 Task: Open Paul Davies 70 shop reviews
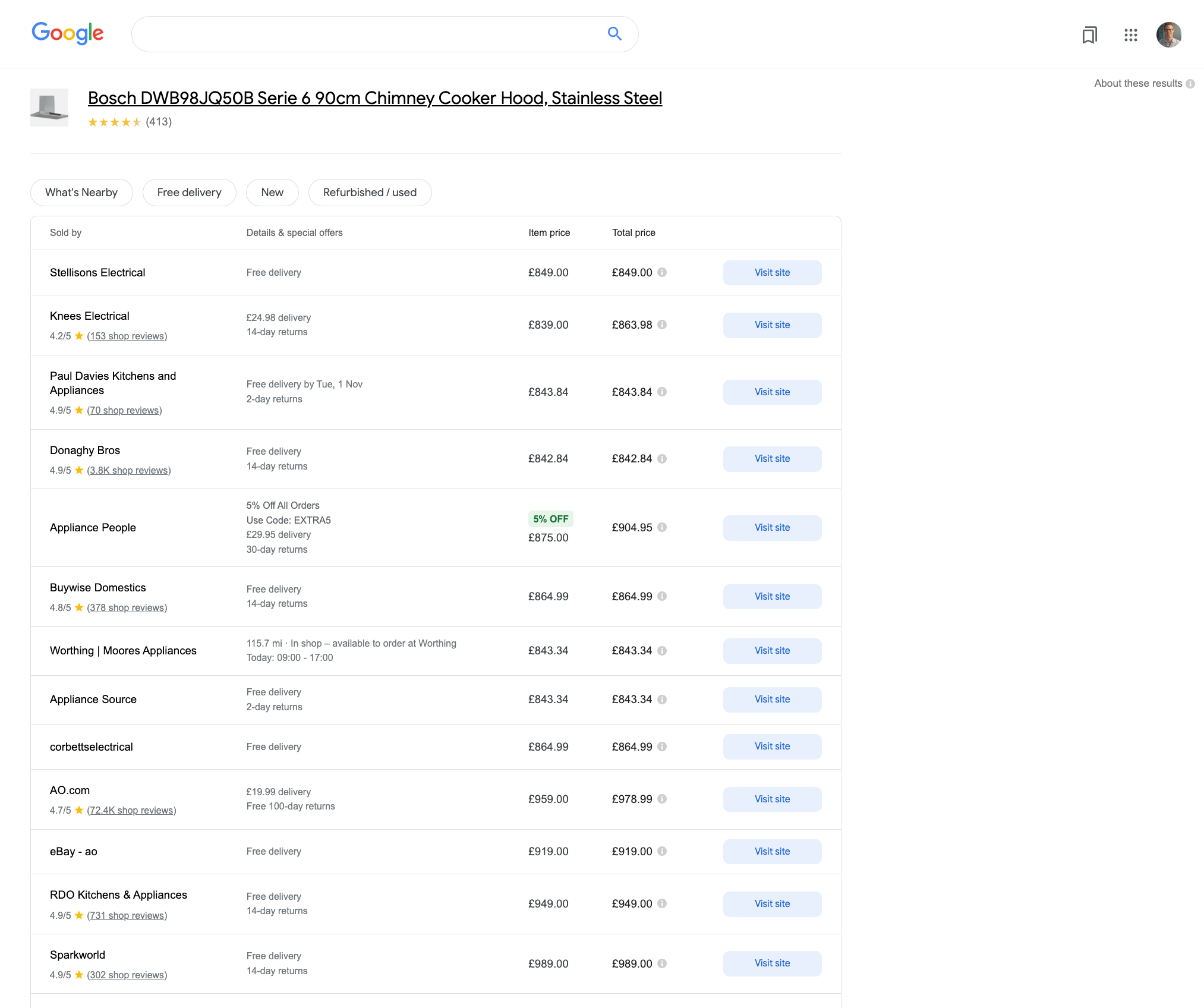[124, 411]
